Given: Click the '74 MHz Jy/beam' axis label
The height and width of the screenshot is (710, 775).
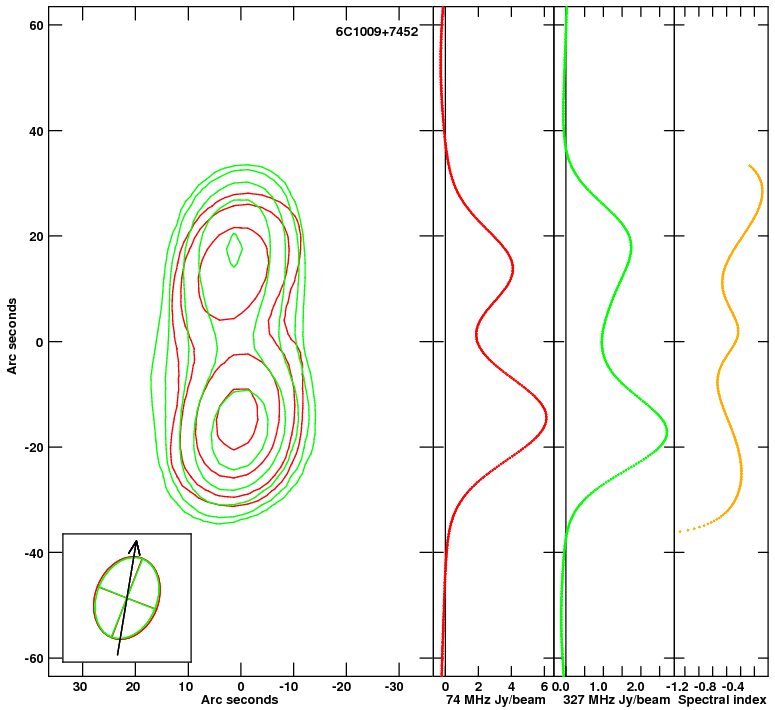Looking at the screenshot, I should [x=496, y=700].
